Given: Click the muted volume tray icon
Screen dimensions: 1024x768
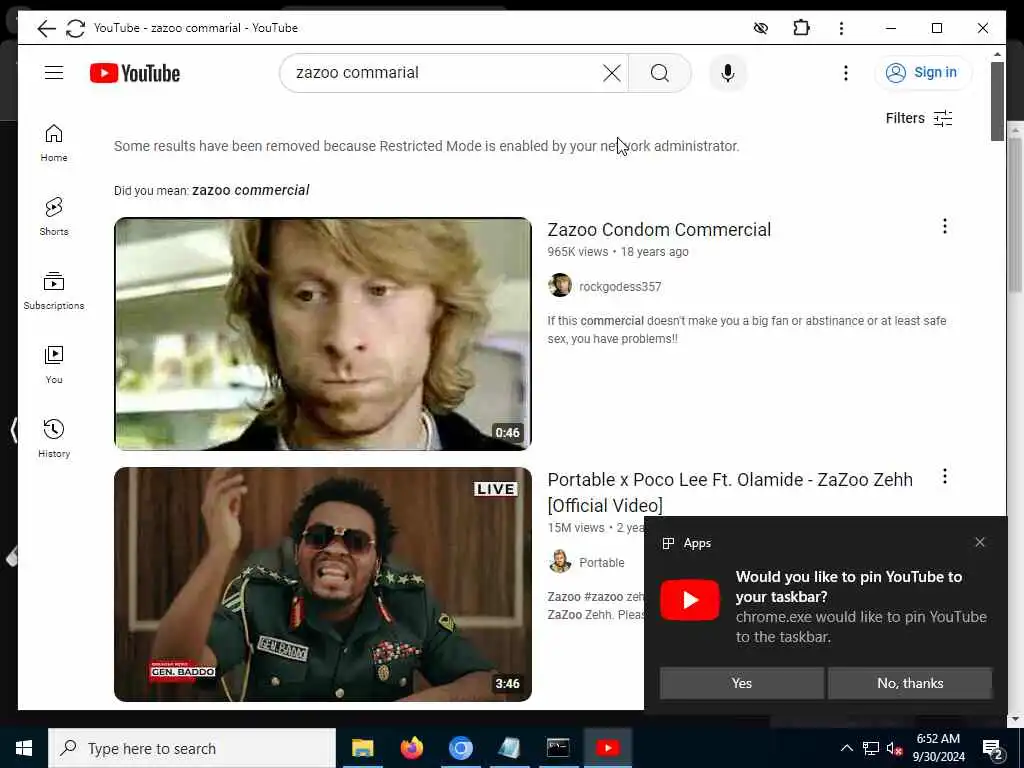Looking at the screenshot, I should 895,748.
